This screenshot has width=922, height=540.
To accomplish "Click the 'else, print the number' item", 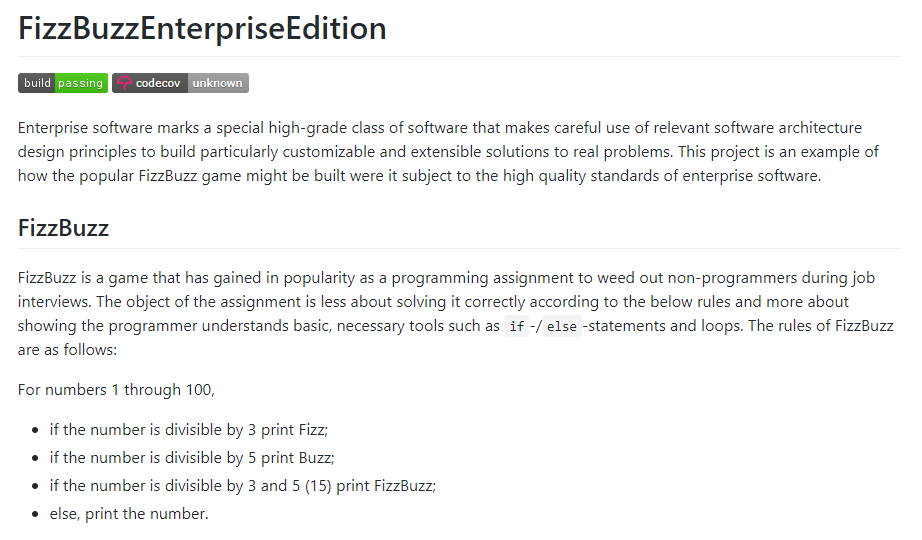I will [129, 514].
